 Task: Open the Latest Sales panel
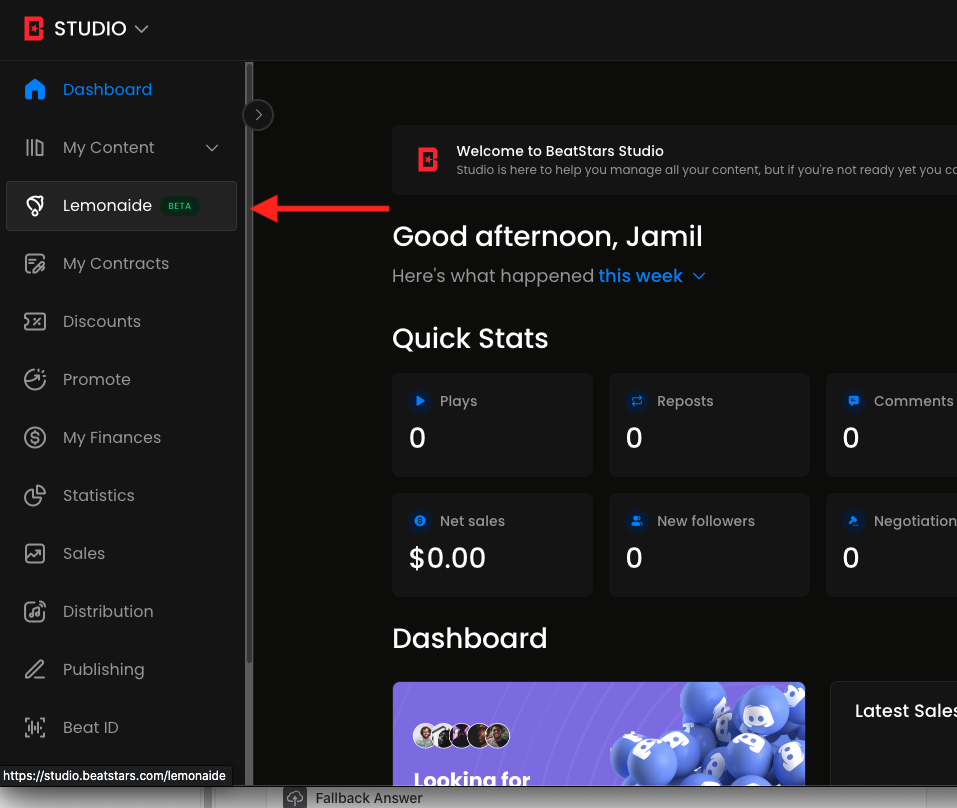point(894,734)
